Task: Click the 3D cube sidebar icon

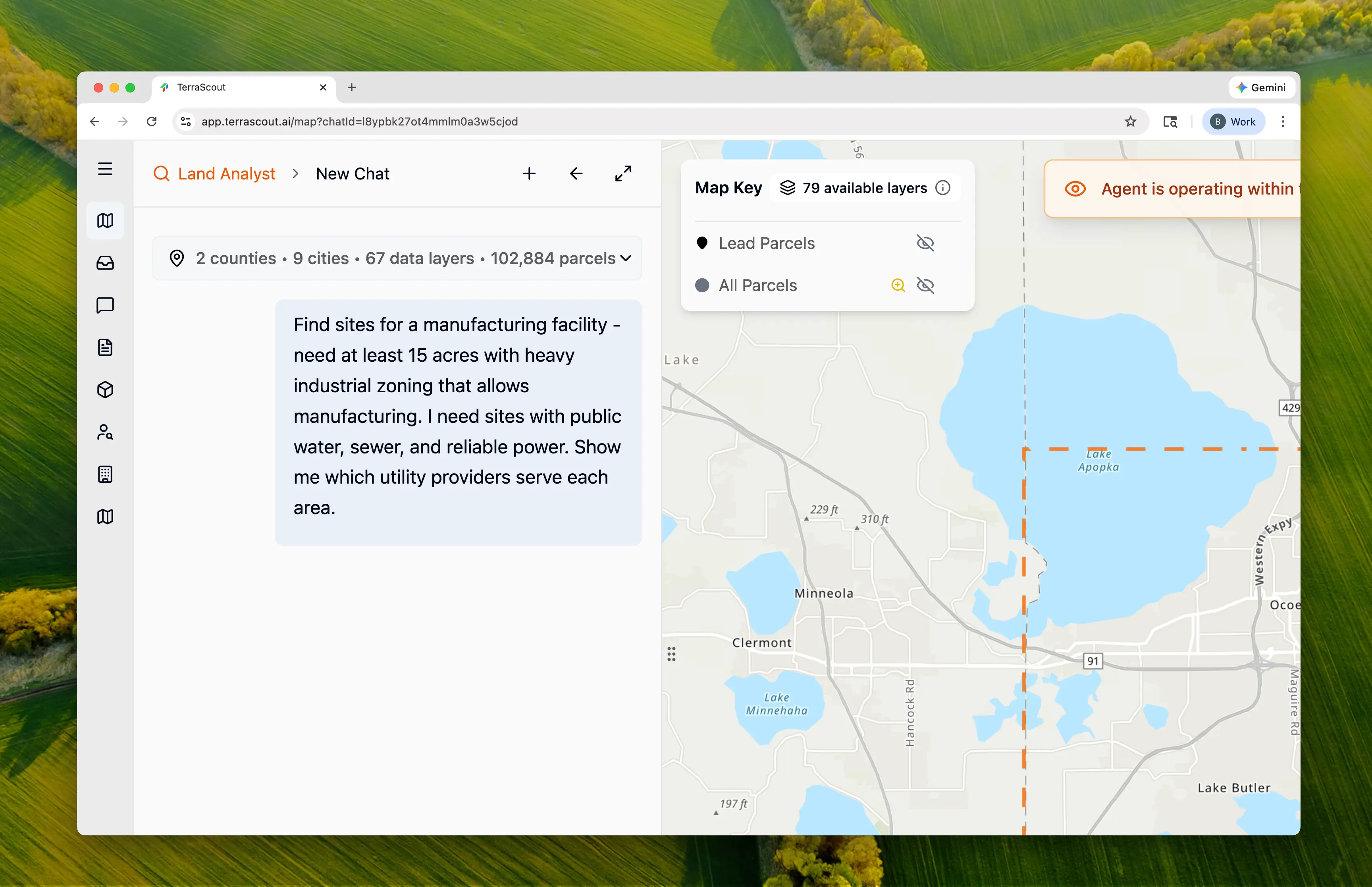Action: click(x=105, y=390)
